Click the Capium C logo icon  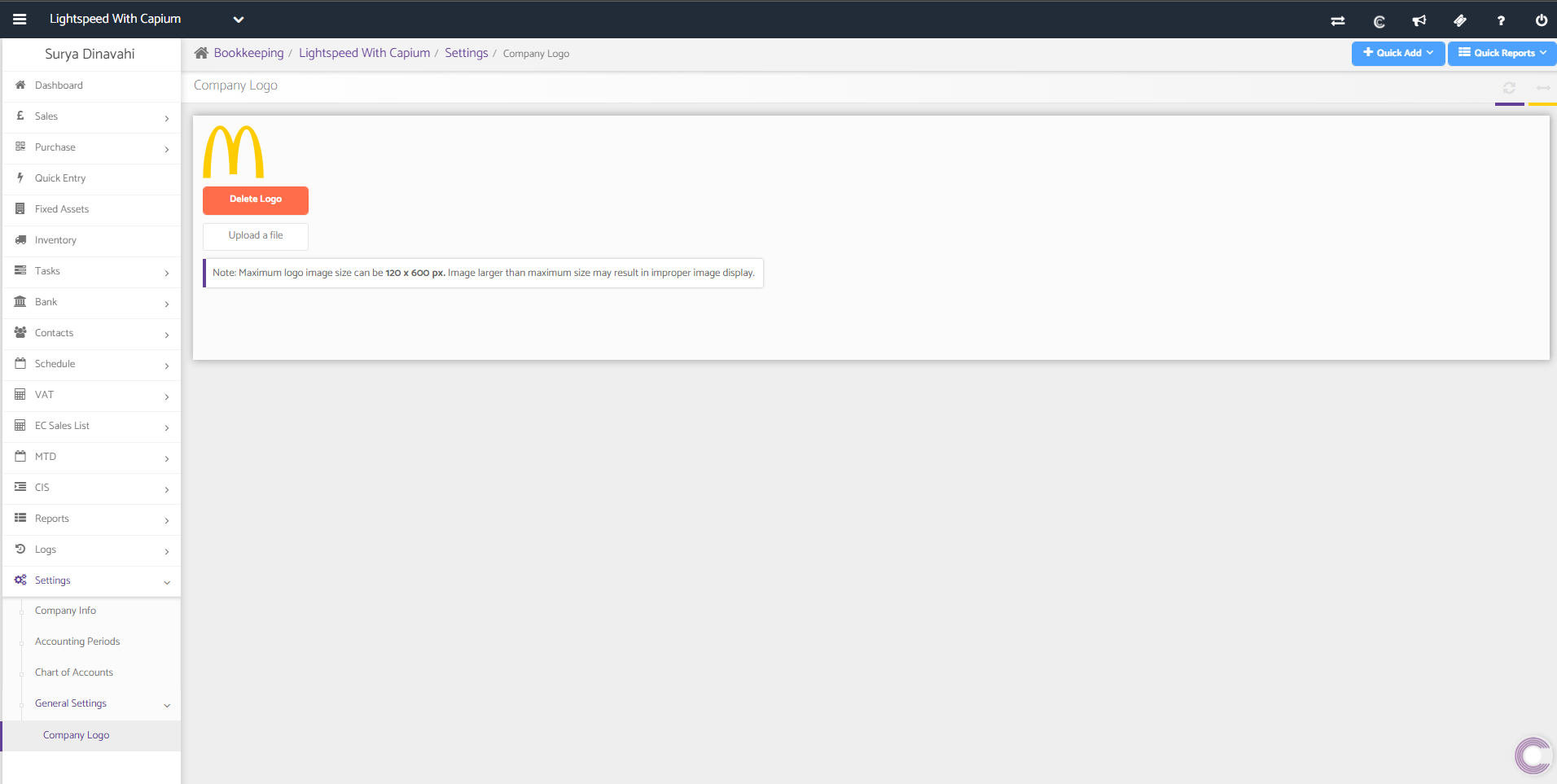[x=1379, y=21]
